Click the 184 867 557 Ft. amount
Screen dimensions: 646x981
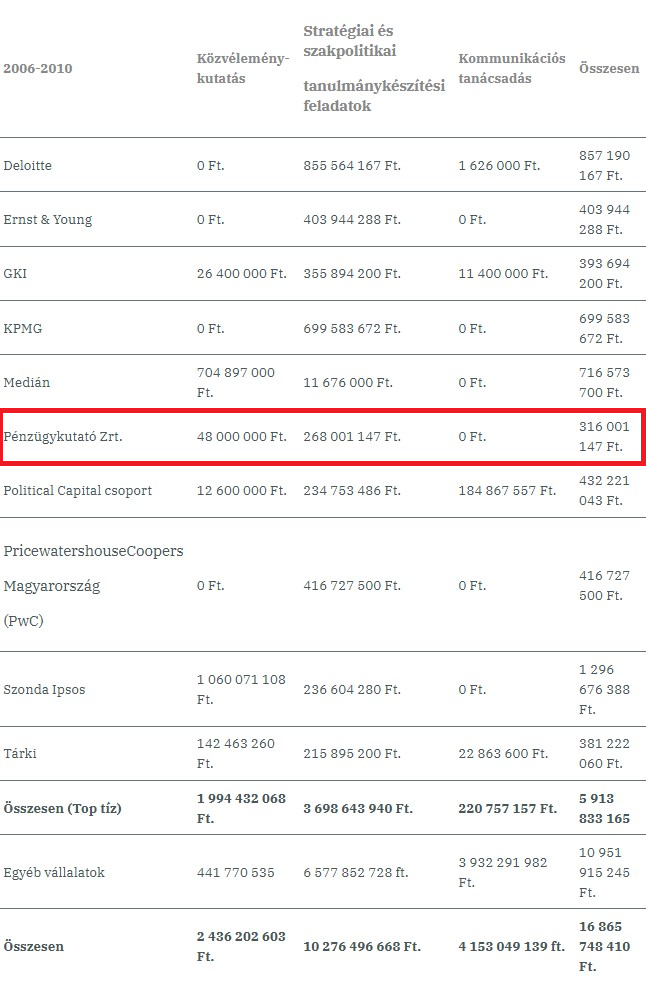point(507,491)
